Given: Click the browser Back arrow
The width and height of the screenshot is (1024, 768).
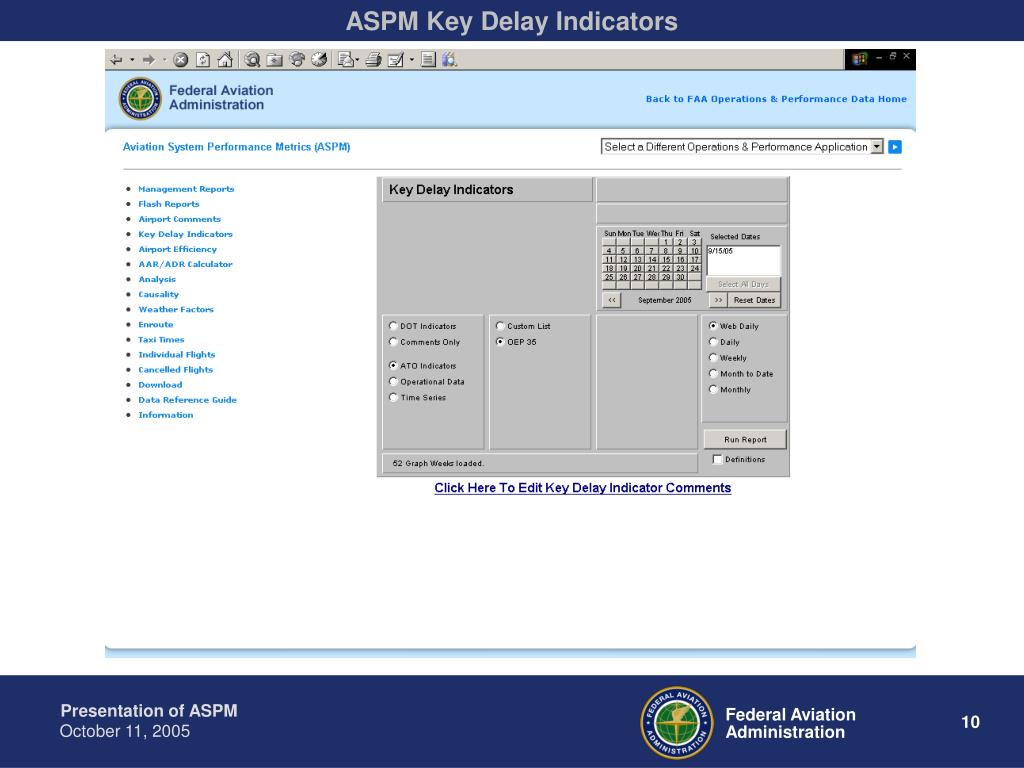Looking at the screenshot, I should pyautogui.click(x=116, y=60).
